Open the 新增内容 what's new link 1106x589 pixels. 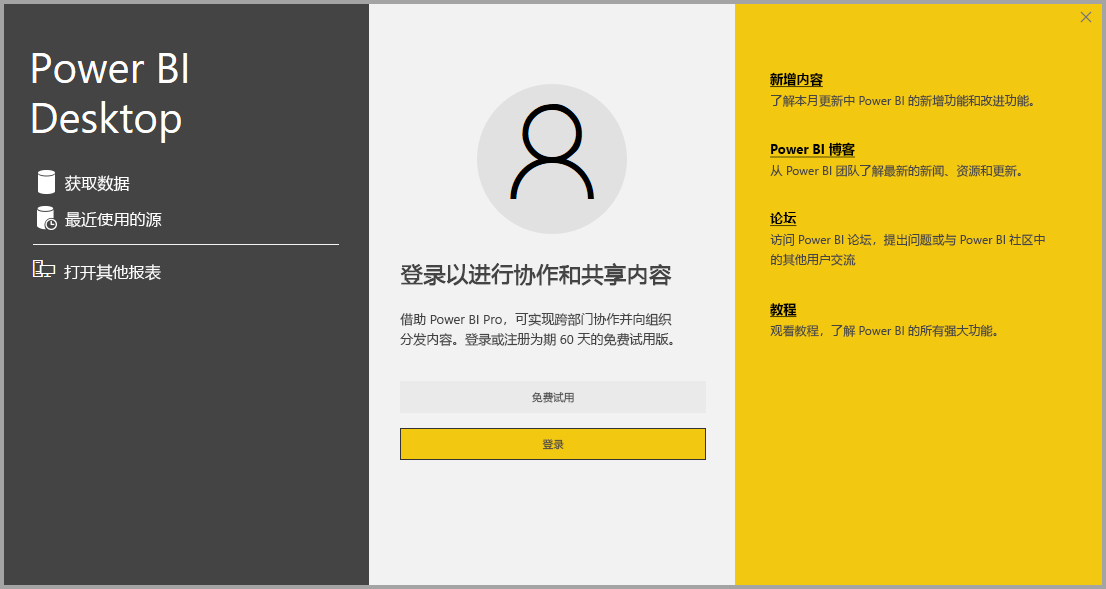tap(796, 80)
